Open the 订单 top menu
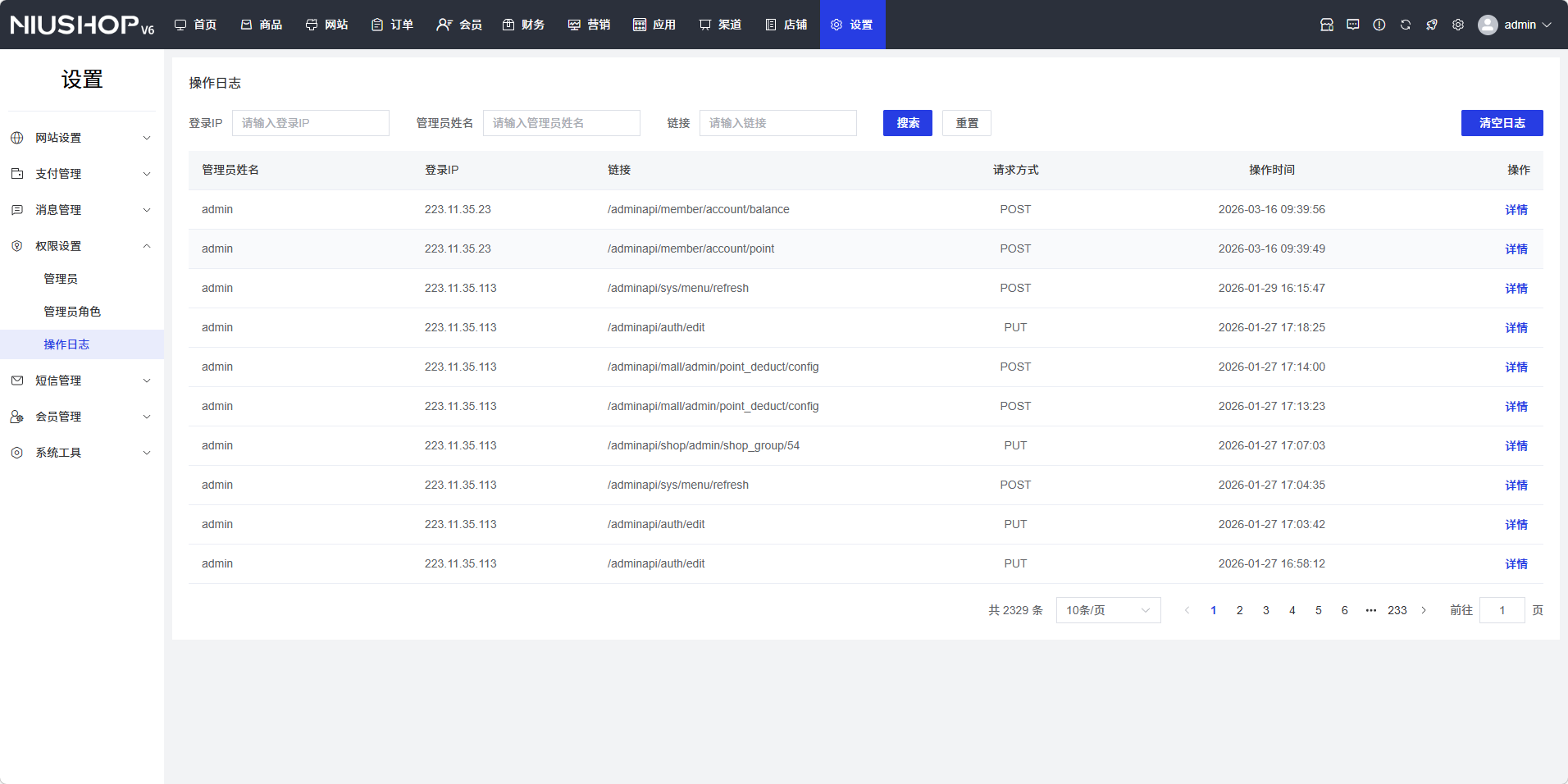The height and width of the screenshot is (784, 1568). 392,25
